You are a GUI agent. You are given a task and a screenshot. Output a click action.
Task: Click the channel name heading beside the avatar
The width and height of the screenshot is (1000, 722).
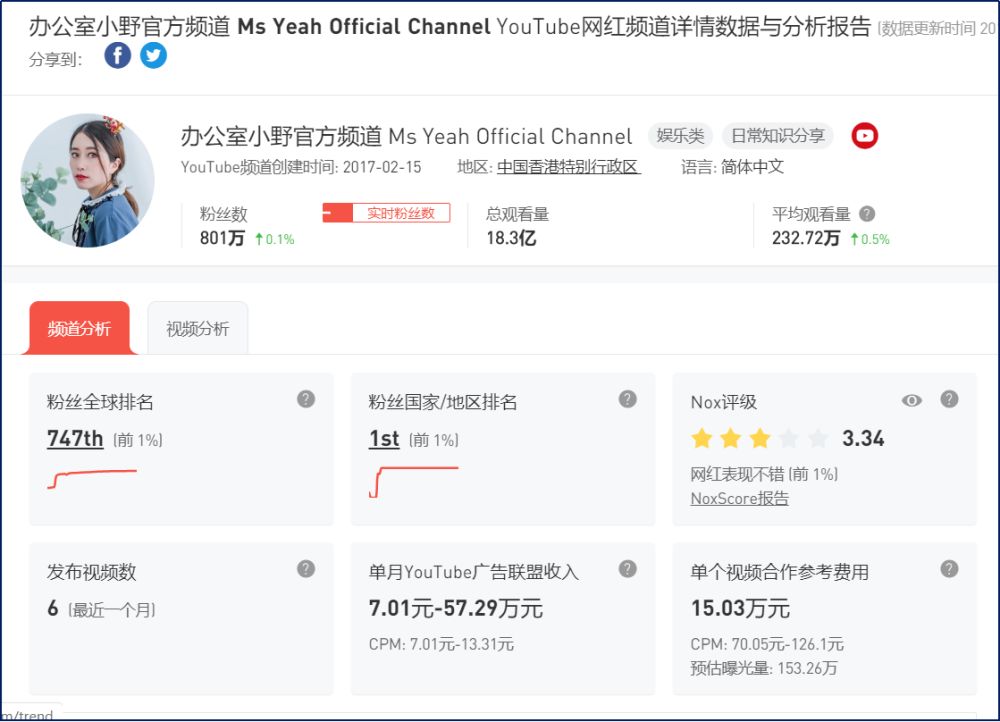point(406,136)
